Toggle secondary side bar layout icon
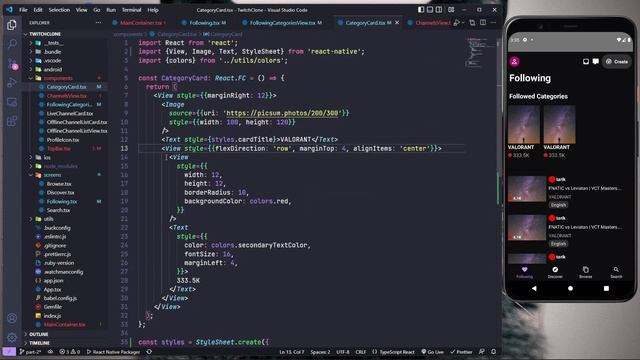Image resolution: width=640 pixels, height=360 pixels. tap(439, 10)
